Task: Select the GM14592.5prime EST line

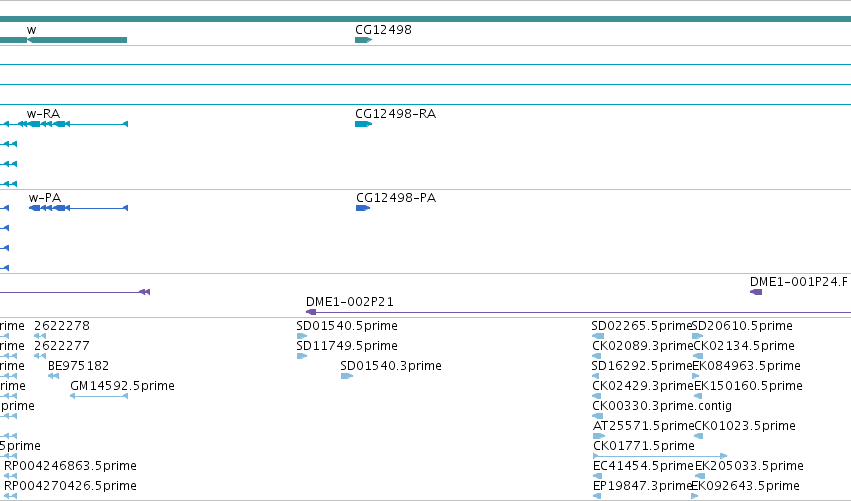Action: [99, 396]
